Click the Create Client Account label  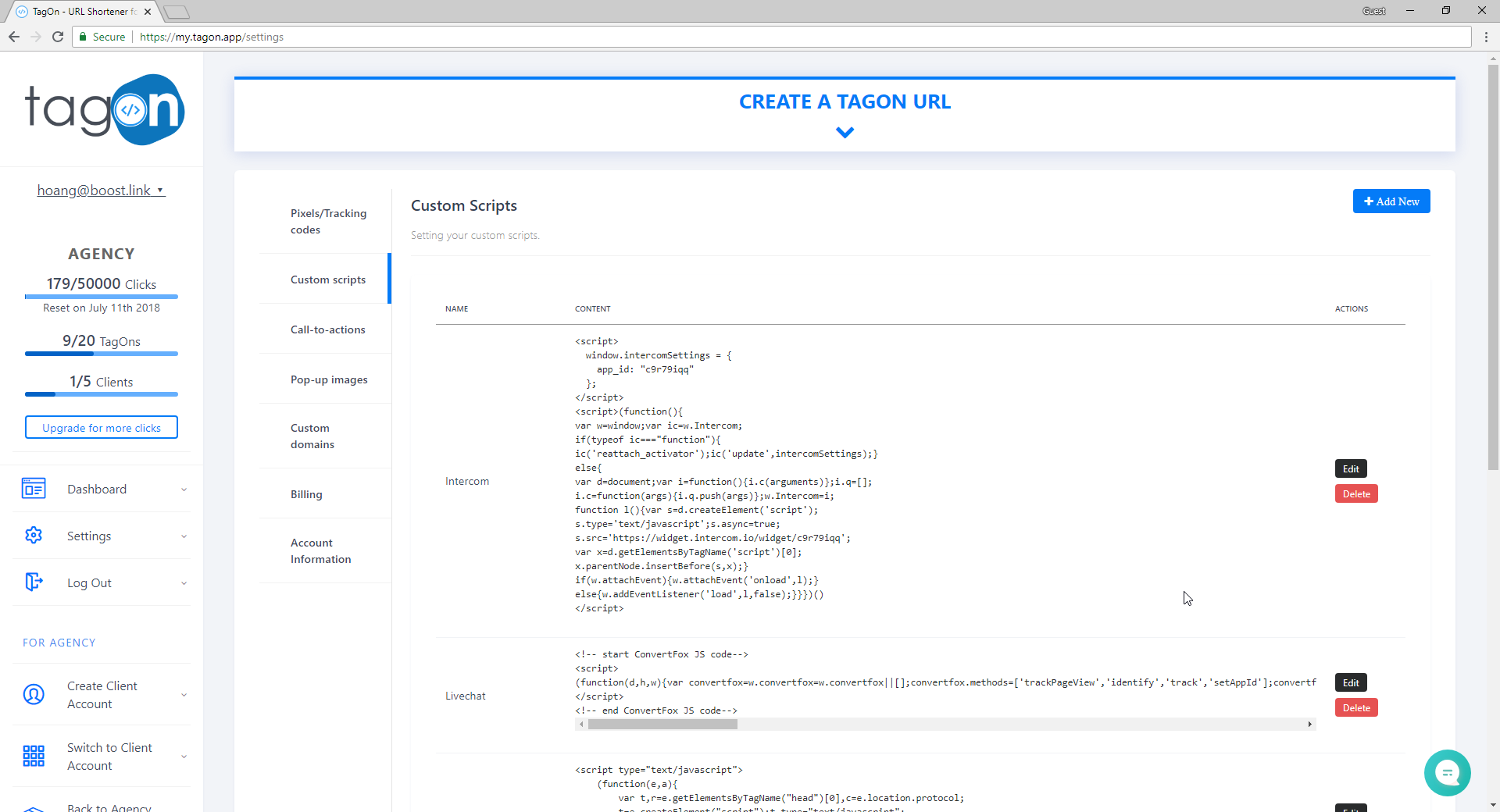point(102,695)
